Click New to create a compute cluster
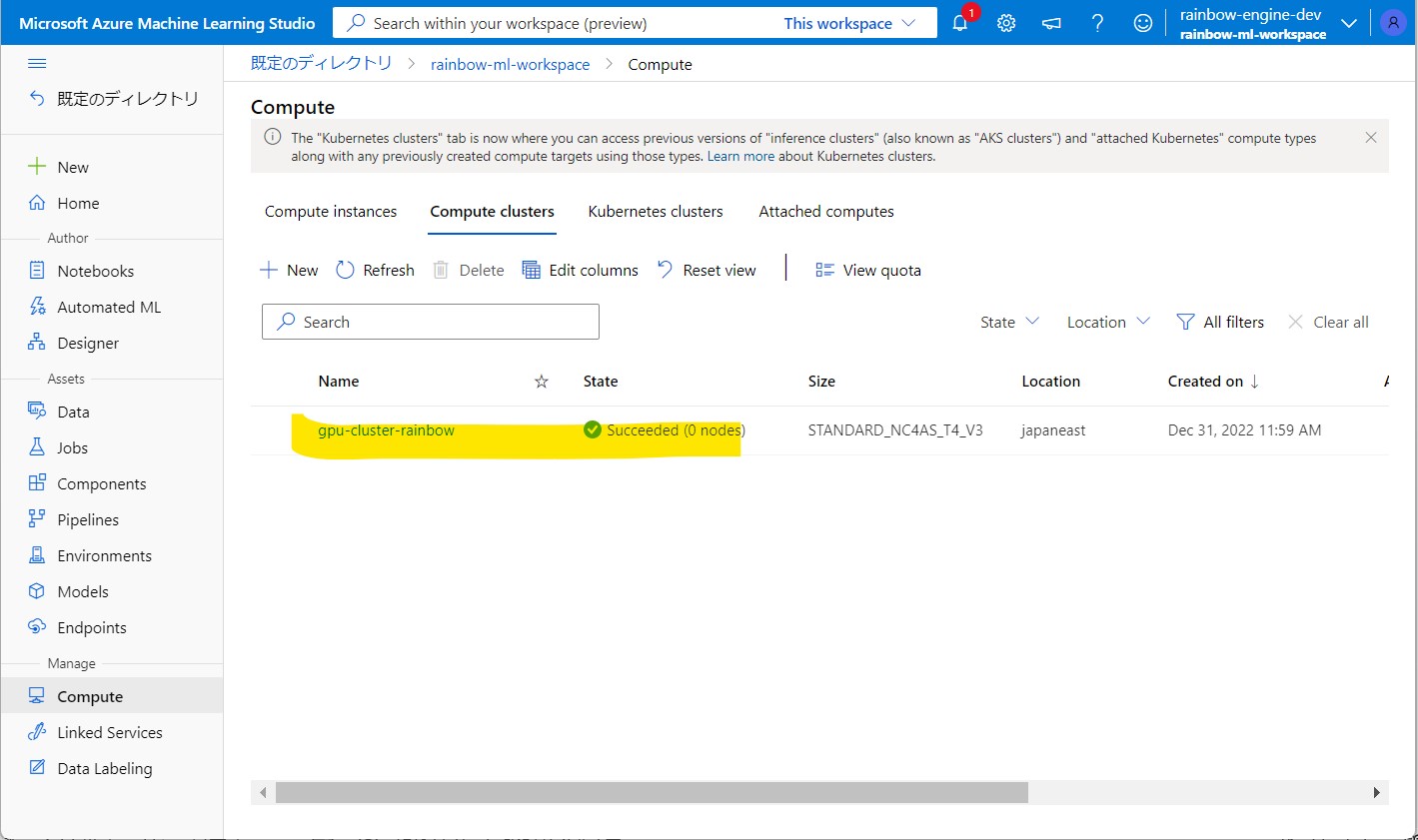Screen dimensions: 1418x840 click(289, 270)
